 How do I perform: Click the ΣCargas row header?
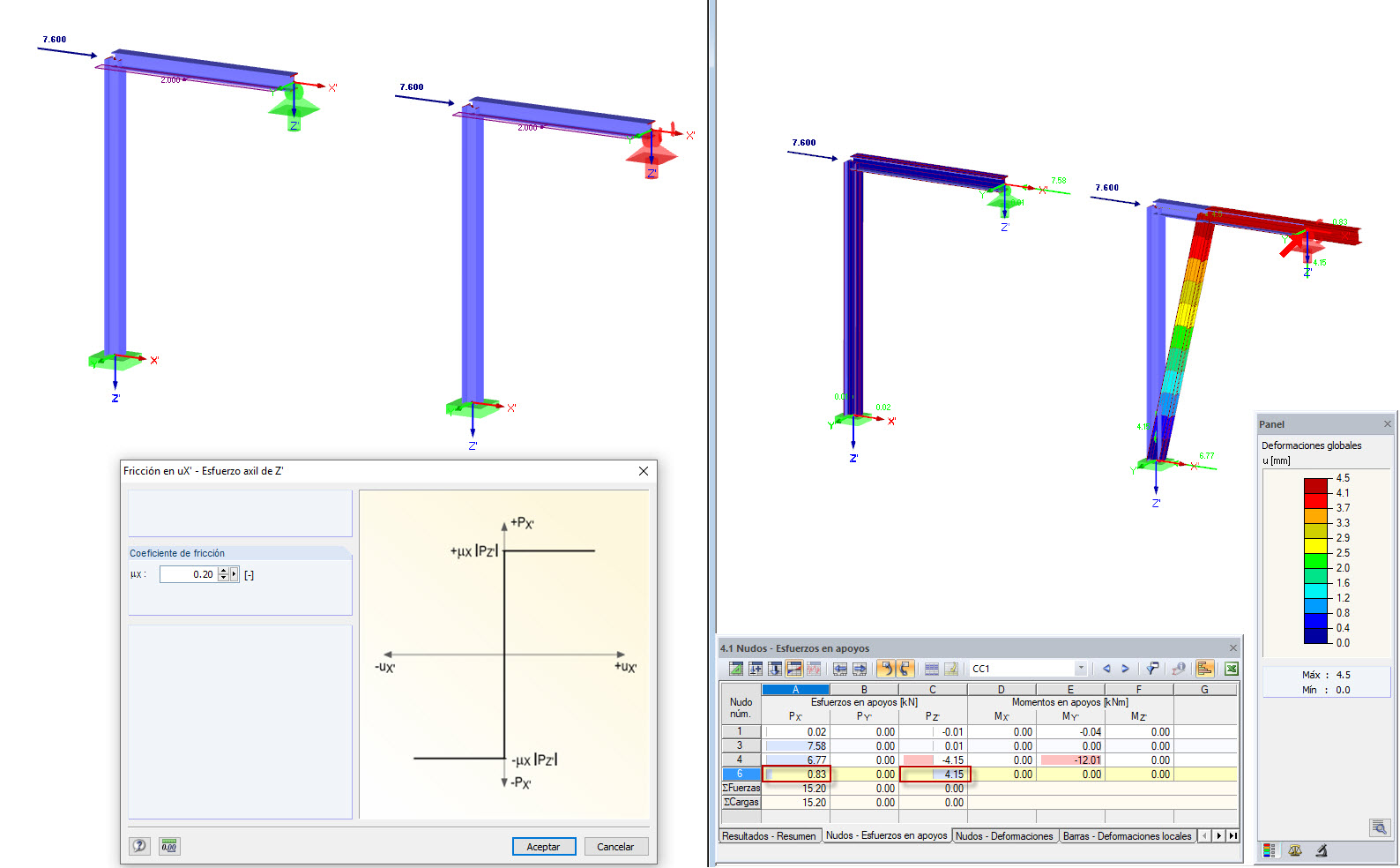point(741,803)
